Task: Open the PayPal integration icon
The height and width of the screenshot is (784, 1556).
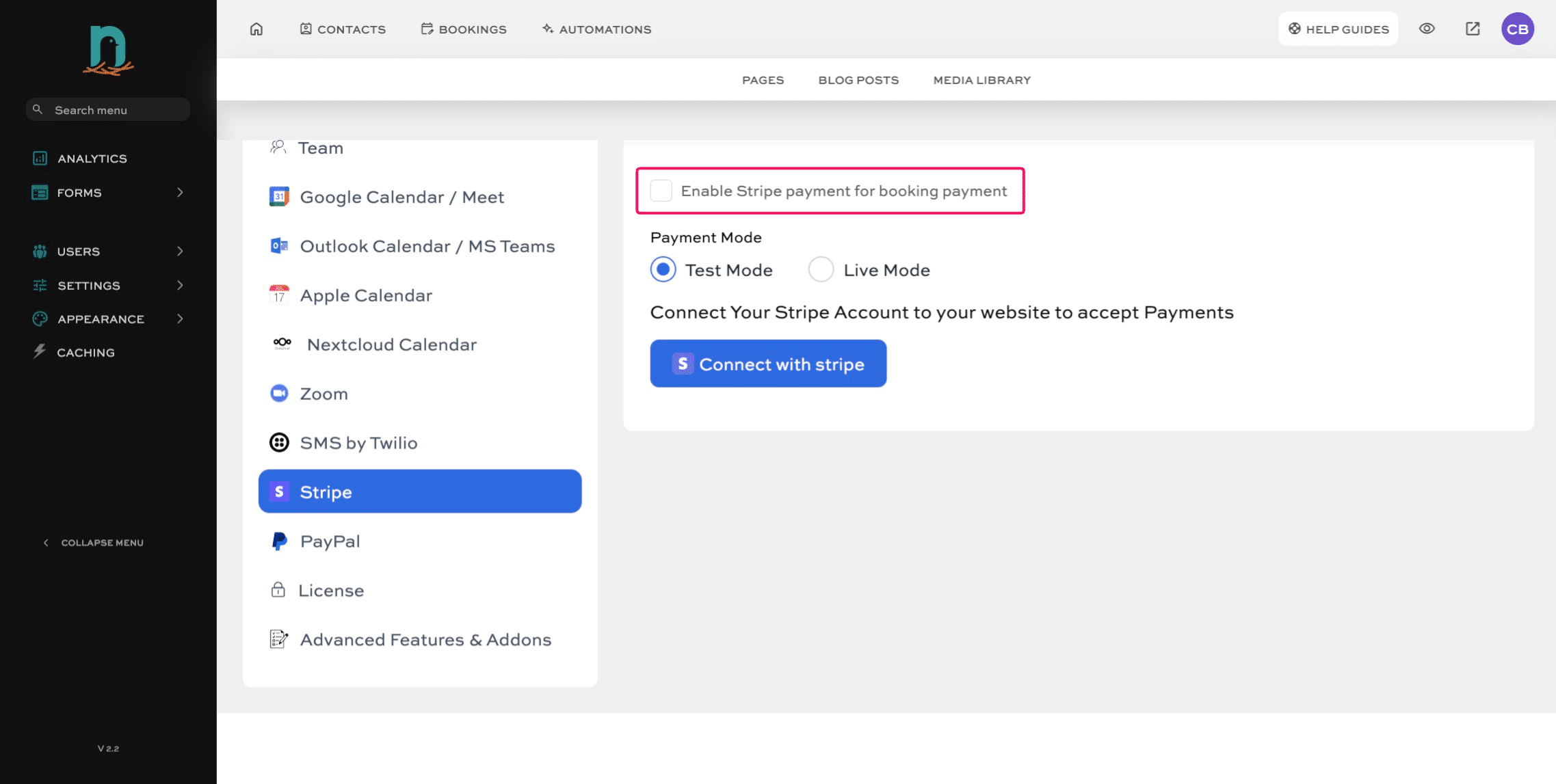Action: (x=278, y=541)
